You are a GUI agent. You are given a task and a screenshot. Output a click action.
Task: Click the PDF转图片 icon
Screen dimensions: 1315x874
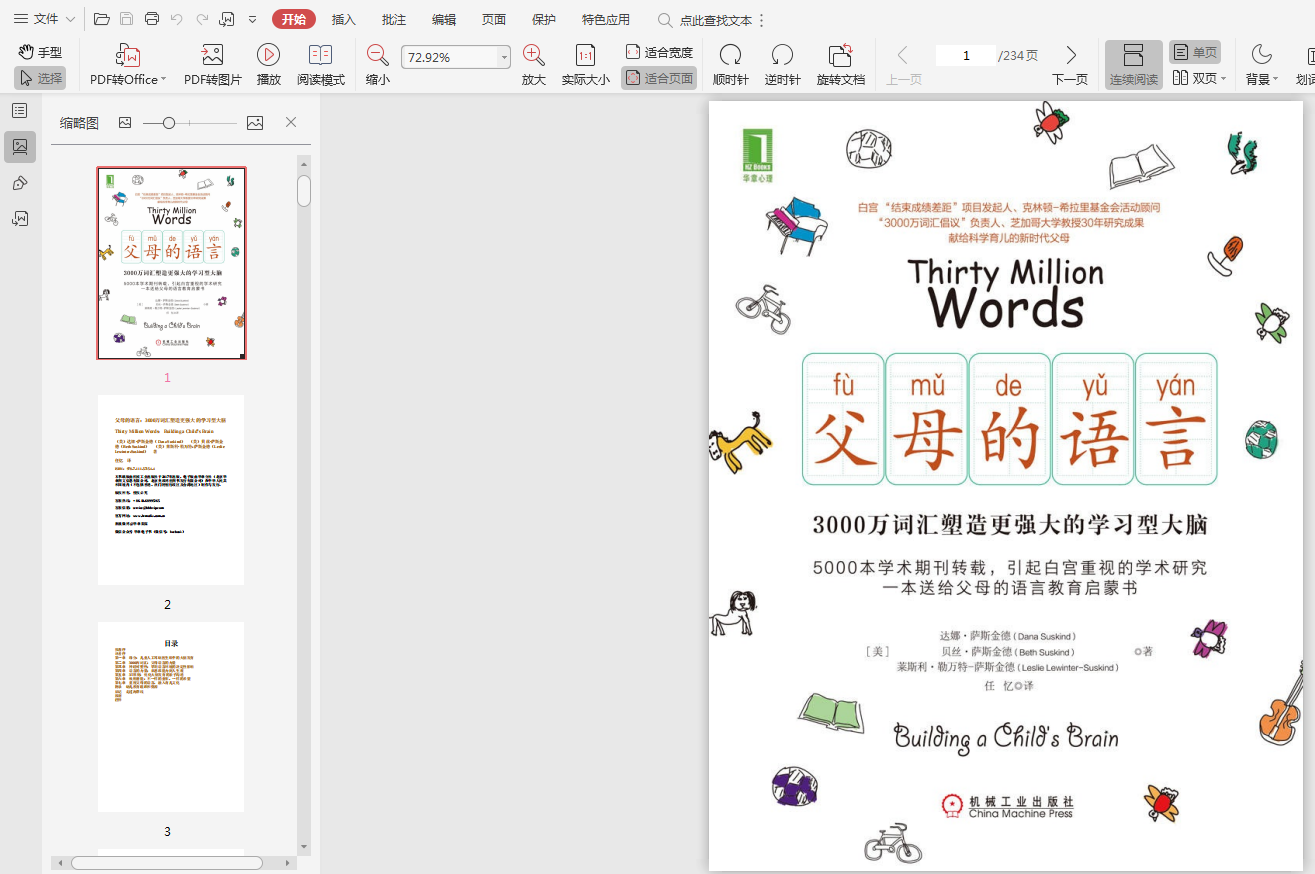click(212, 55)
